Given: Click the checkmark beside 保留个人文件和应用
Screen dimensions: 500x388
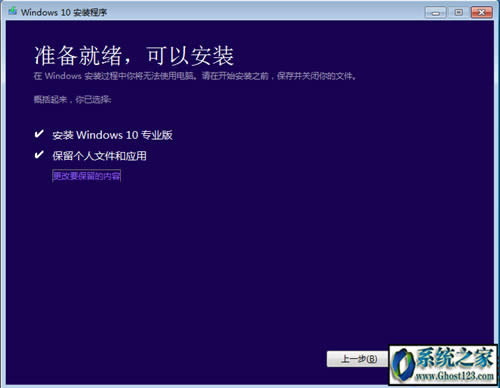Looking at the screenshot, I should [39, 155].
